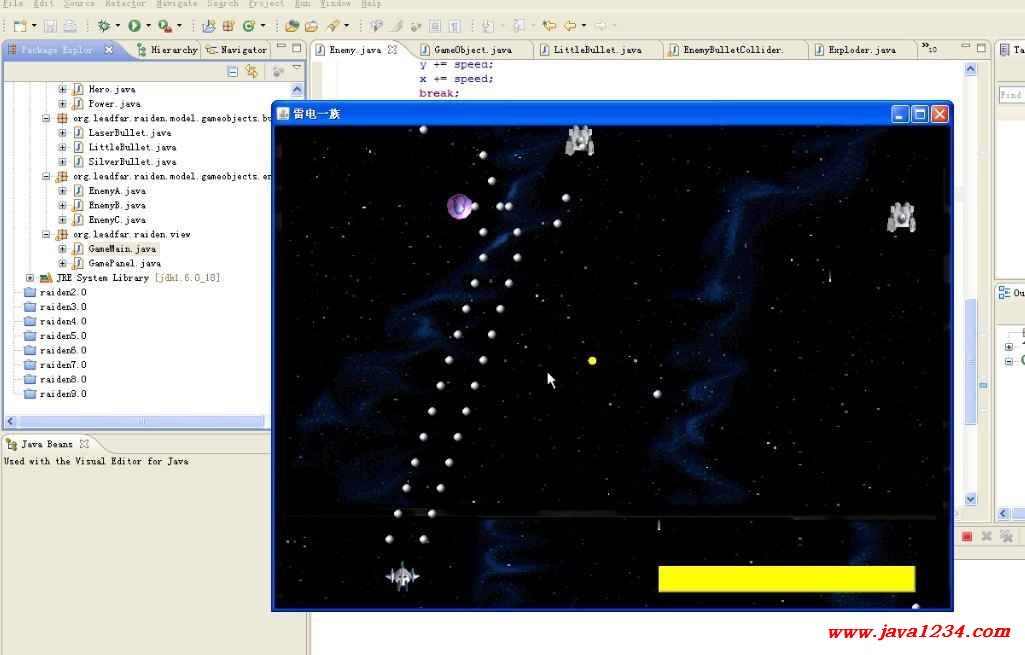The height and width of the screenshot is (655, 1025).
Task: Expand the LaserBullet.java tree node
Action: [x=62, y=133]
